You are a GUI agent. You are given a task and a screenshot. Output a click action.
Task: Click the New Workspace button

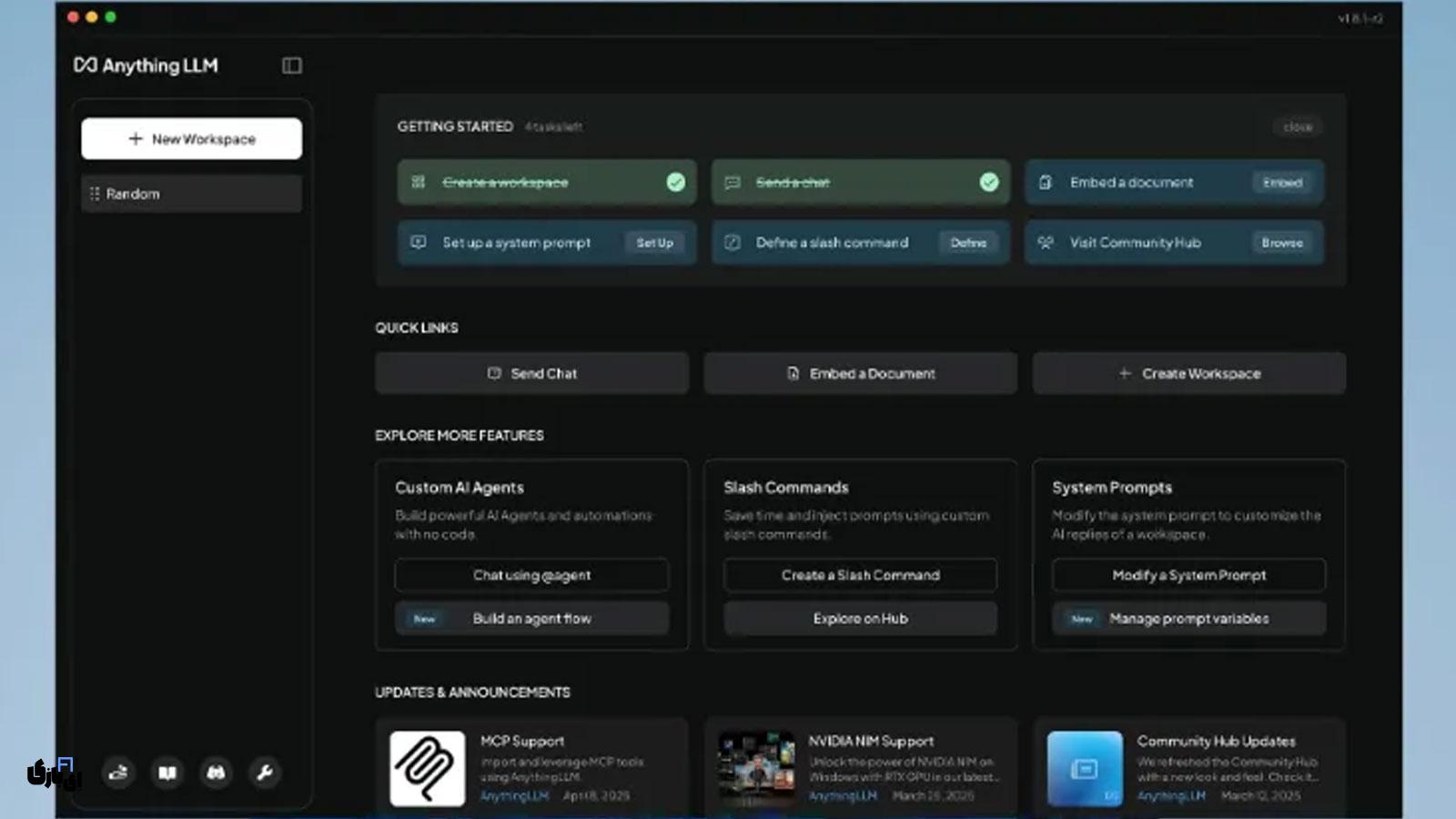pyautogui.click(x=191, y=138)
